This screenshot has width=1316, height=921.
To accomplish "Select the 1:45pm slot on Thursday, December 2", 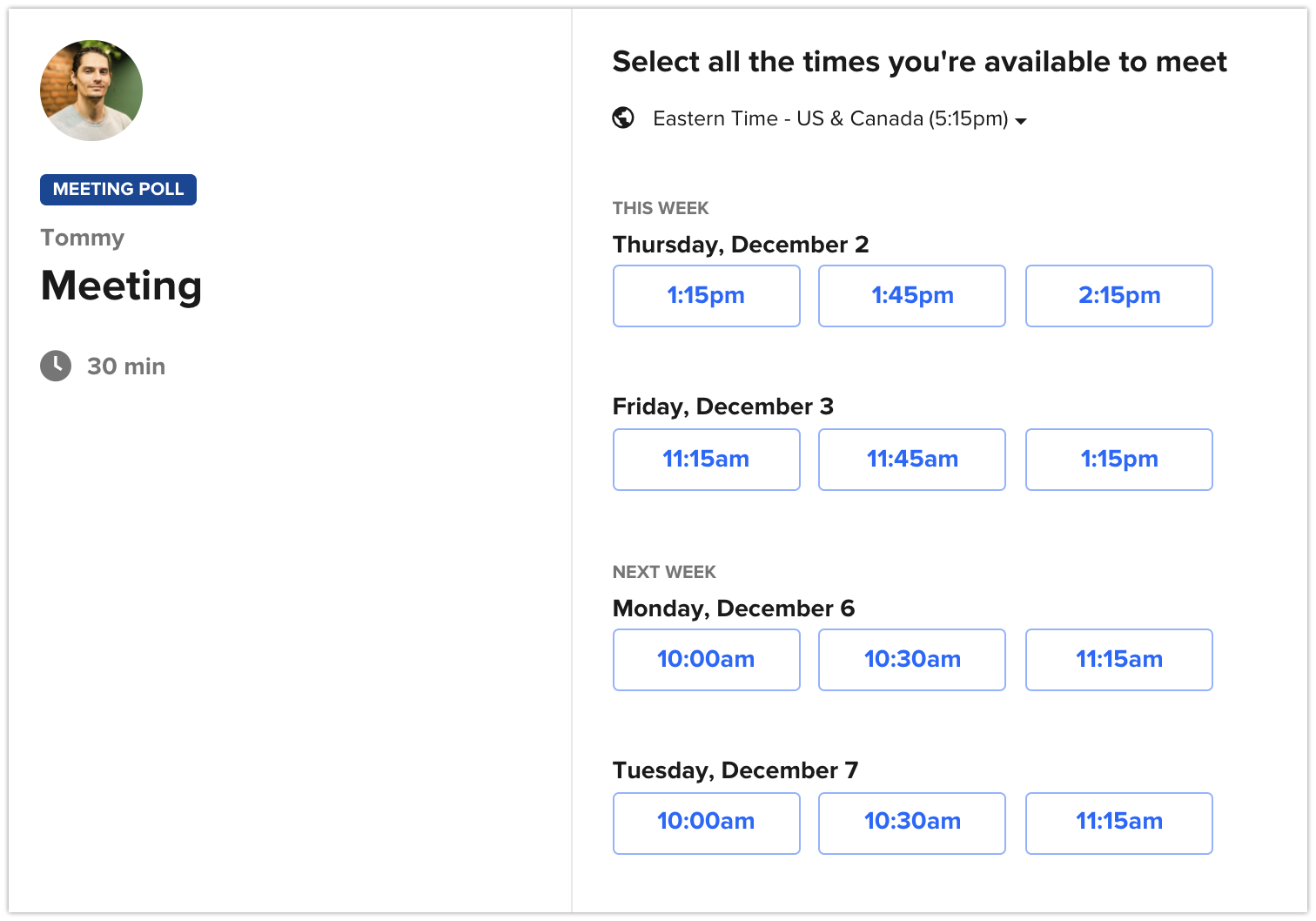I will 911,295.
